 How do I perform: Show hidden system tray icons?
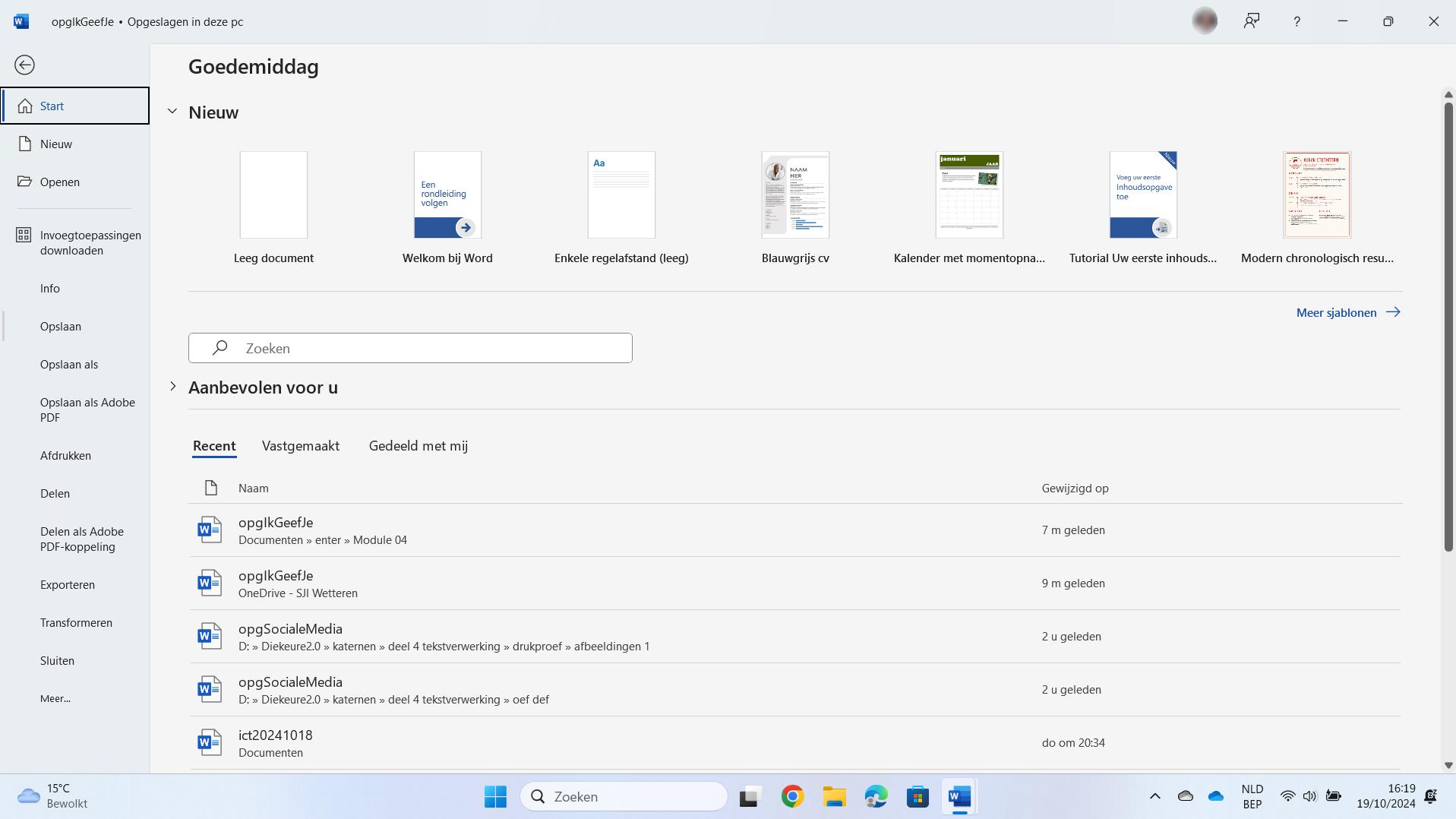pyautogui.click(x=1155, y=797)
